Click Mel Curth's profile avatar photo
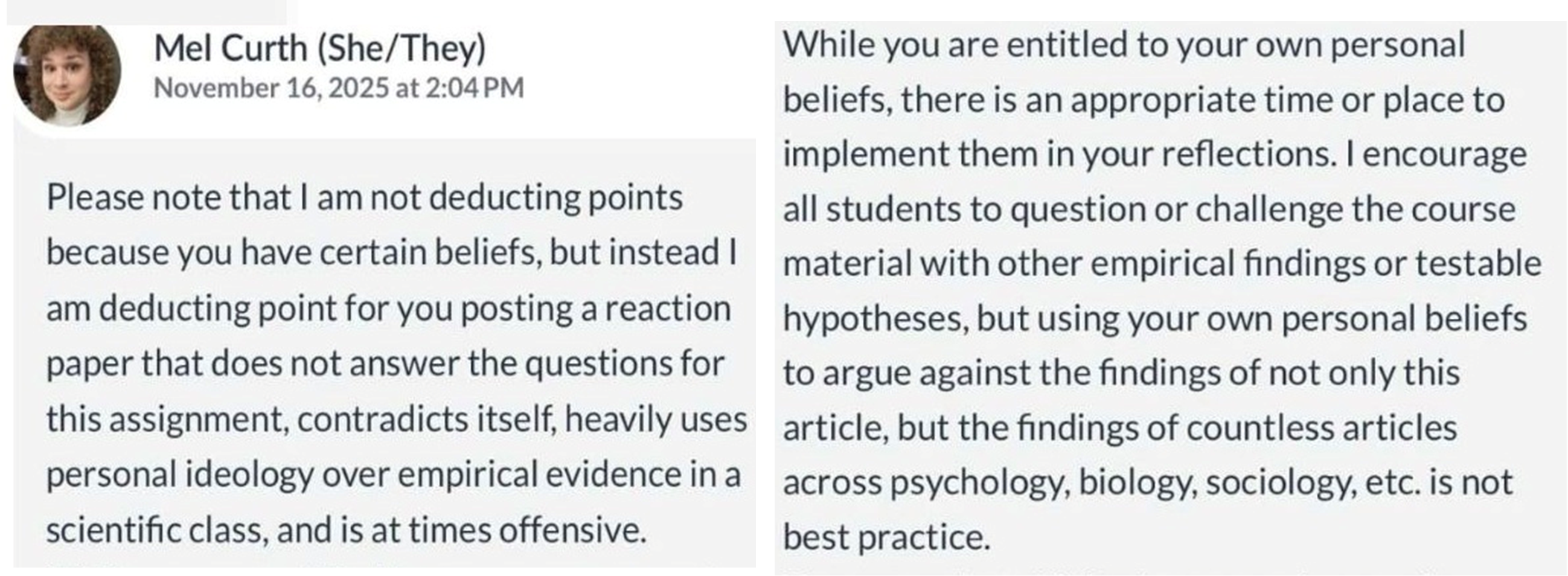Image resolution: width=1568 pixels, height=576 pixels. pos(67,75)
